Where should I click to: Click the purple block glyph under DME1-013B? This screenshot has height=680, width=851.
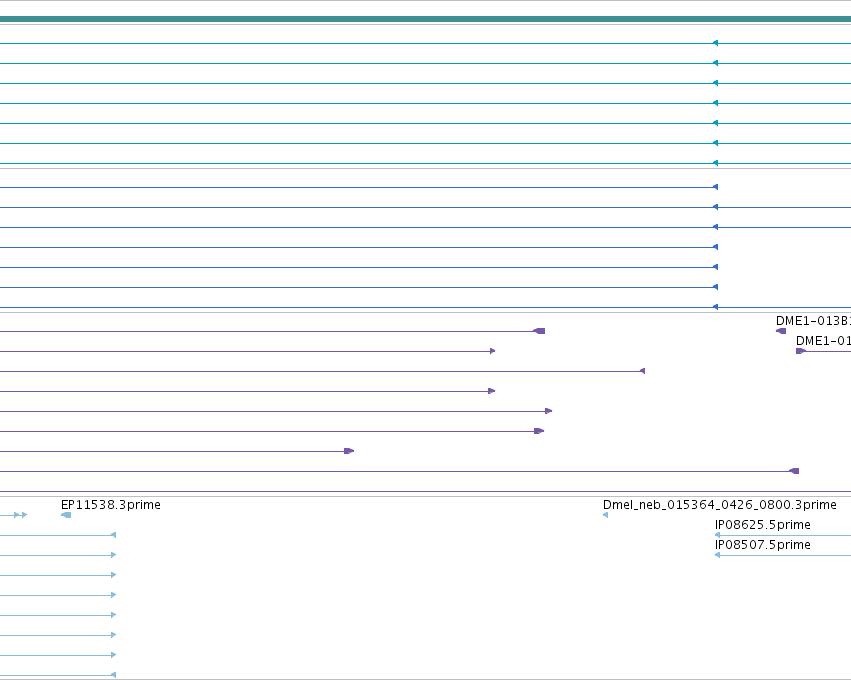point(781,331)
